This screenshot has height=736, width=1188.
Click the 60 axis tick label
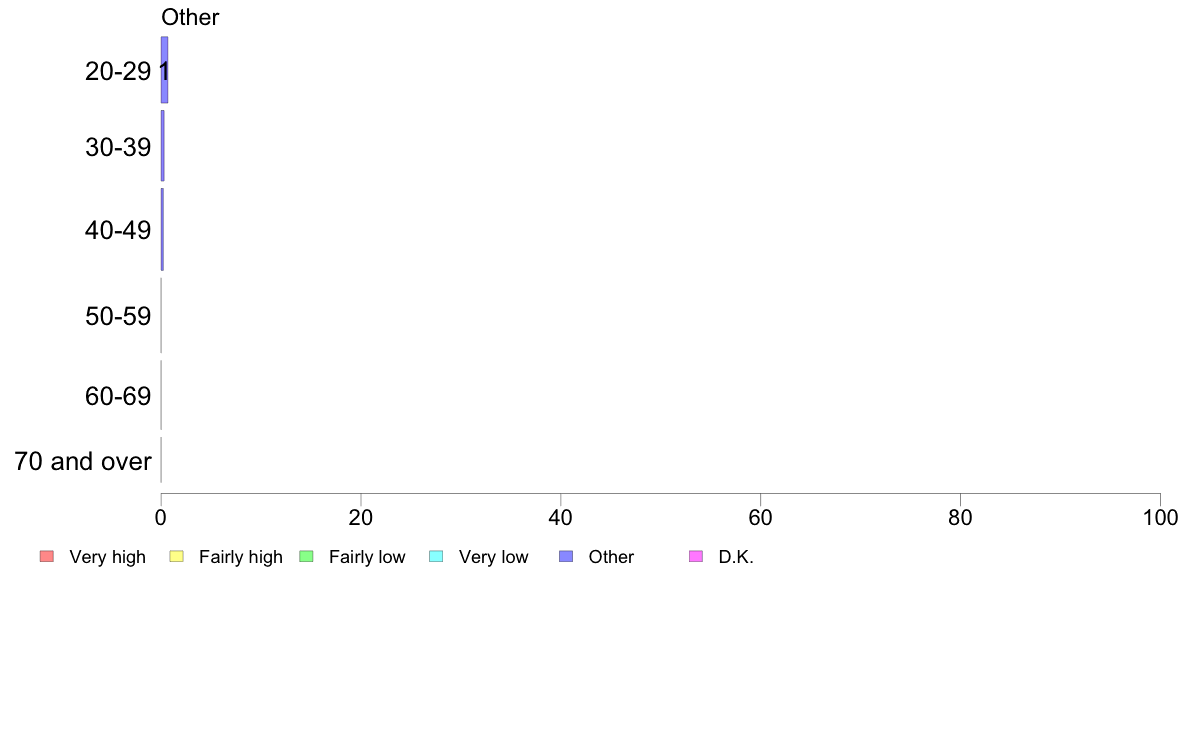point(761,518)
